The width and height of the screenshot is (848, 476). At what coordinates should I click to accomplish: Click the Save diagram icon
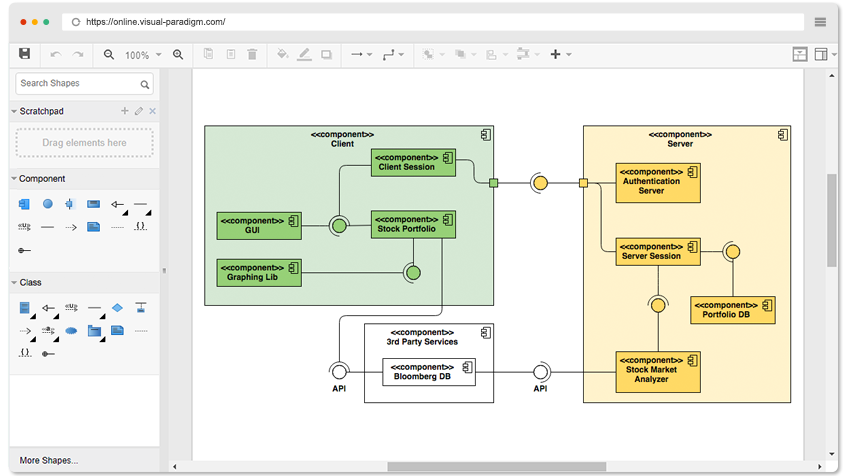point(24,54)
